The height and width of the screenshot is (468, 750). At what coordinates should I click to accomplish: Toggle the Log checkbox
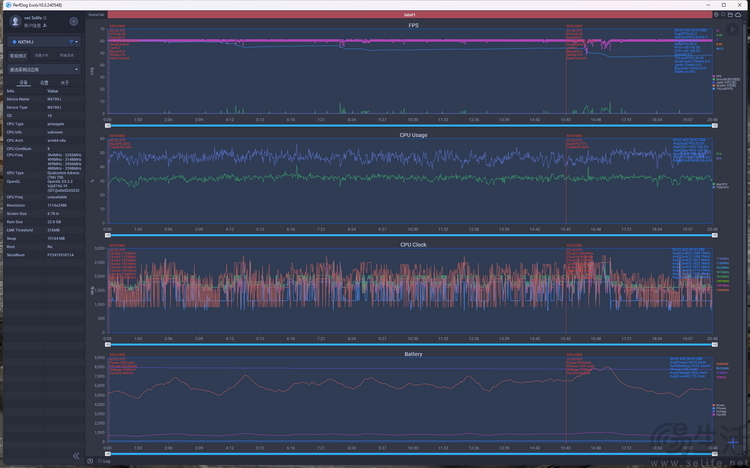[100, 461]
